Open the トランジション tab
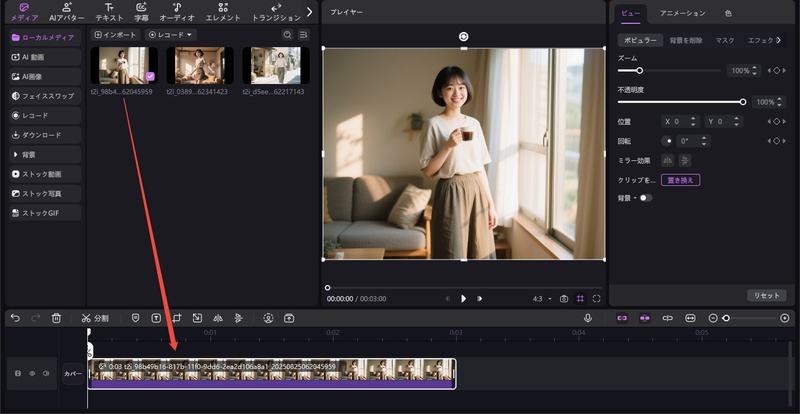 [276, 12]
